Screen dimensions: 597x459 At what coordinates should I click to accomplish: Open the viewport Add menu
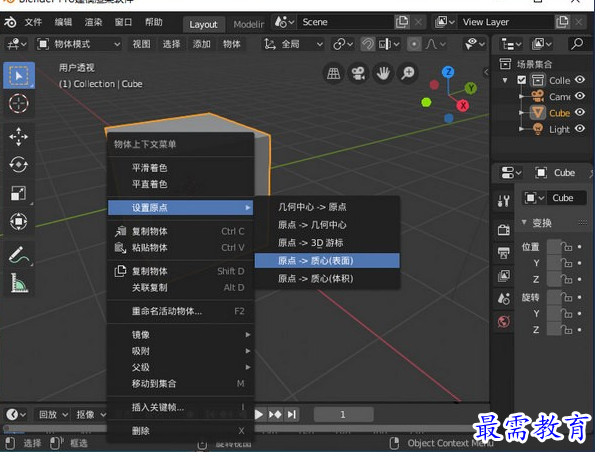[201, 44]
